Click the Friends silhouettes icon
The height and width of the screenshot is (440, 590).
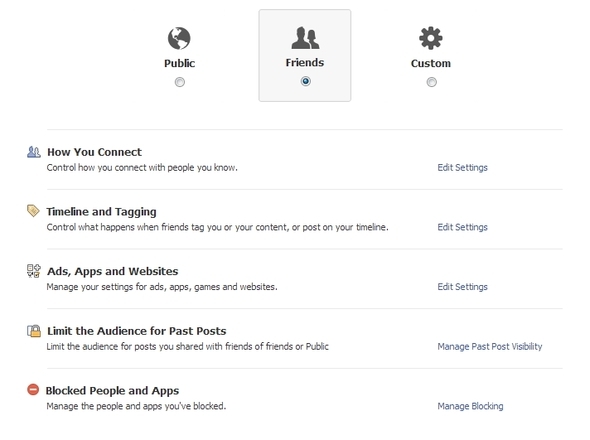click(x=305, y=38)
